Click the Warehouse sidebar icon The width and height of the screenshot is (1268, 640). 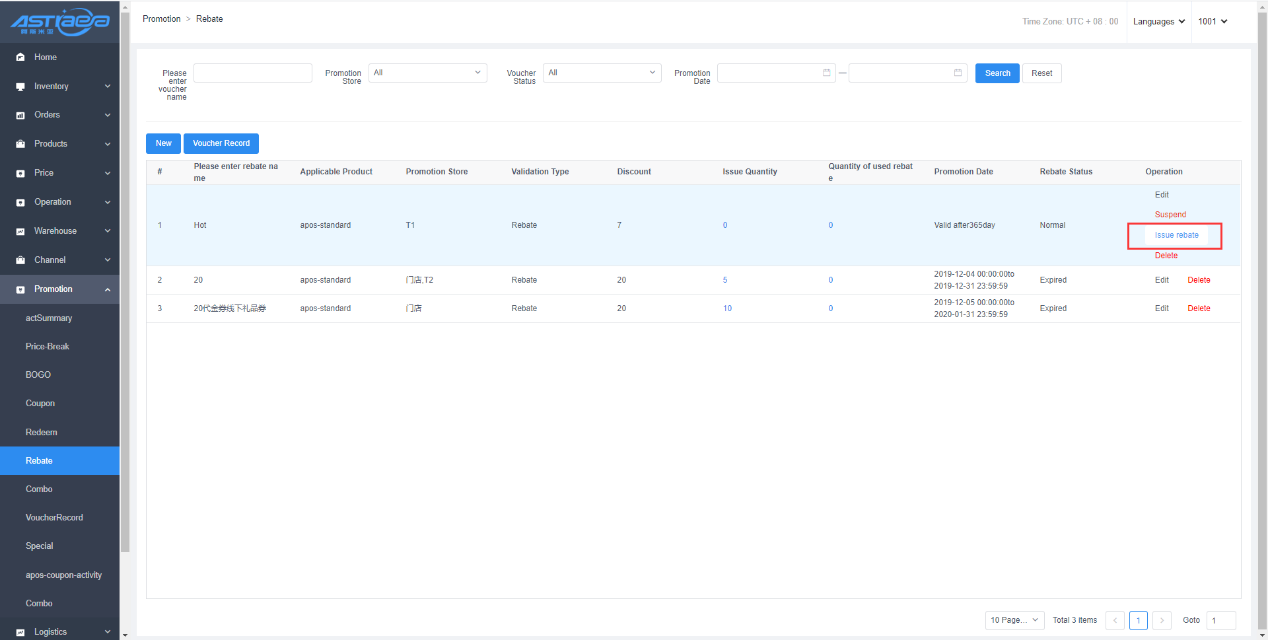tap(20, 231)
